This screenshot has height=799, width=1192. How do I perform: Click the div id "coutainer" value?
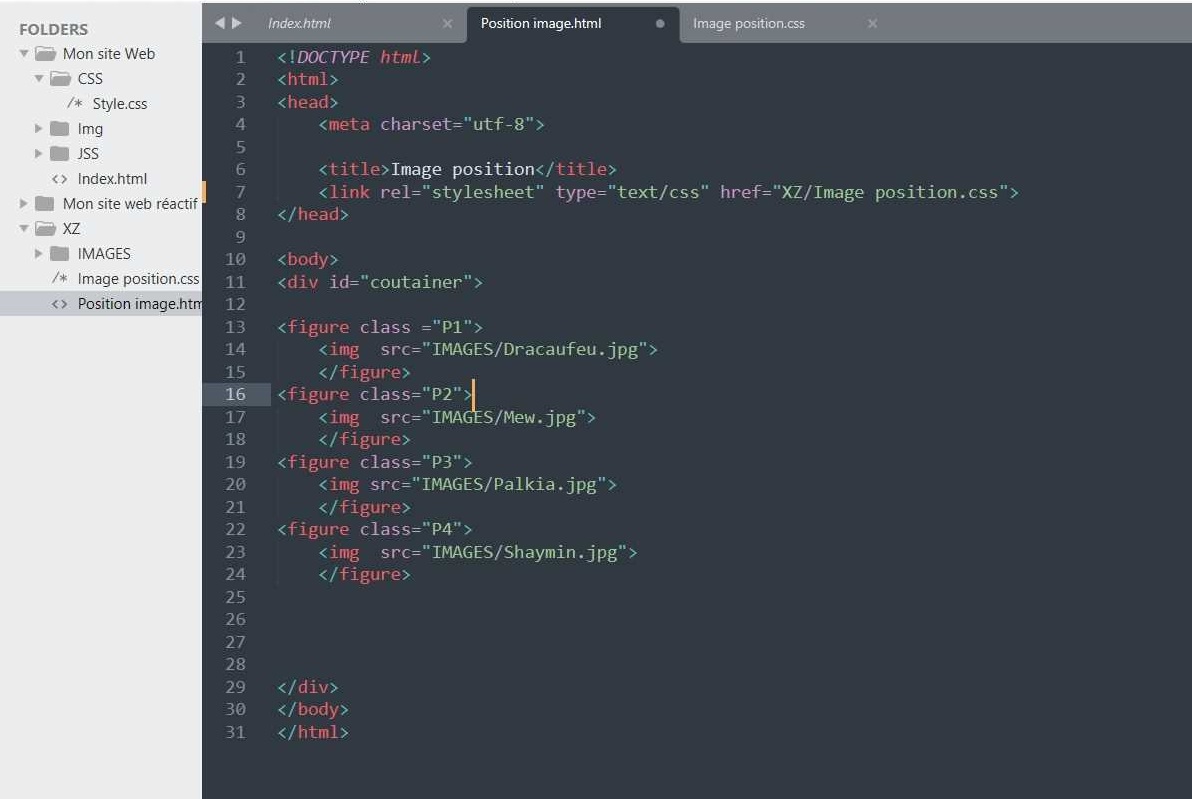pyautogui.click(x=416, y=282)
